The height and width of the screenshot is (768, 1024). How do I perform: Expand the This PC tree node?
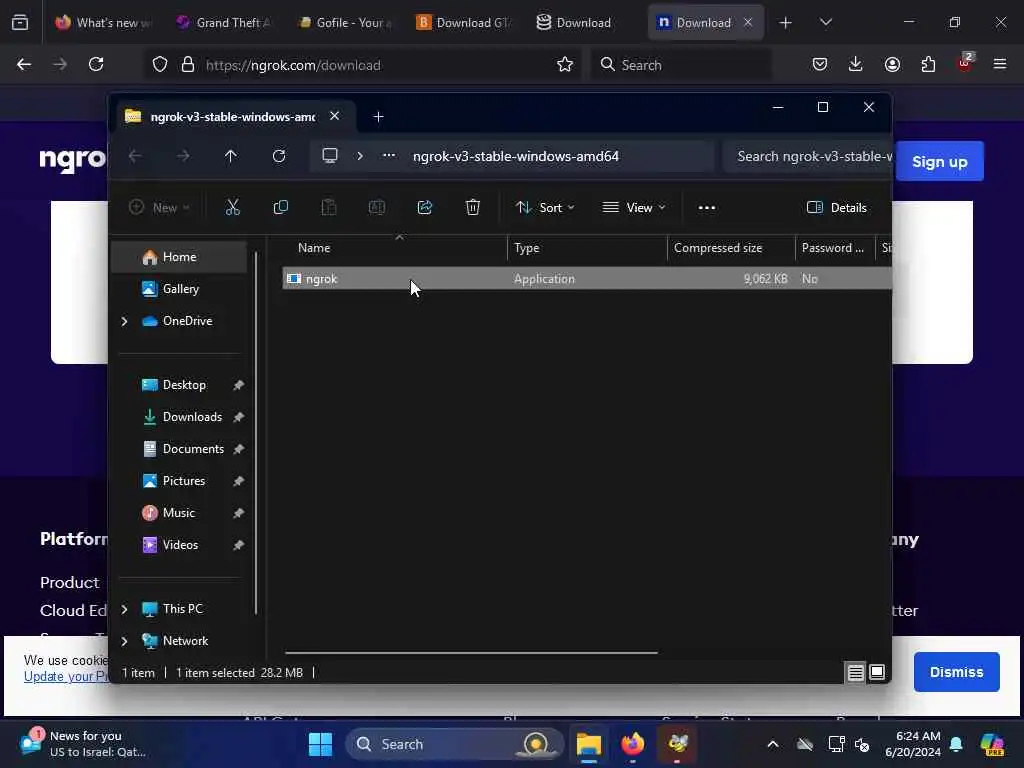tap(124, 609)
